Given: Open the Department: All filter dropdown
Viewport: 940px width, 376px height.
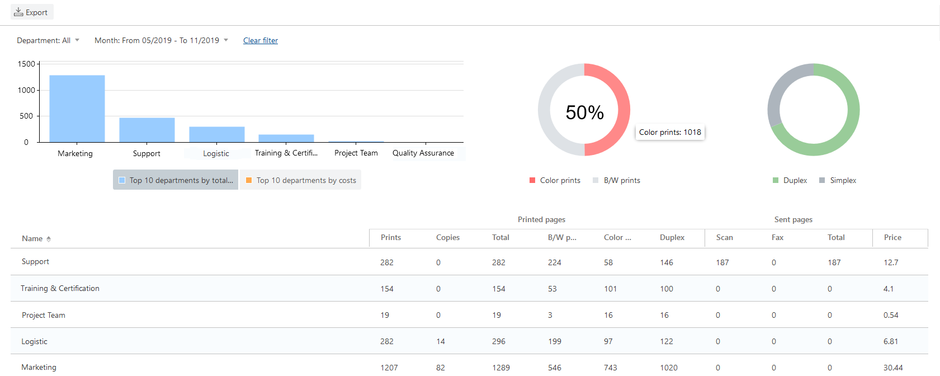Looking at the screenshot, I should tap(48, 41).
